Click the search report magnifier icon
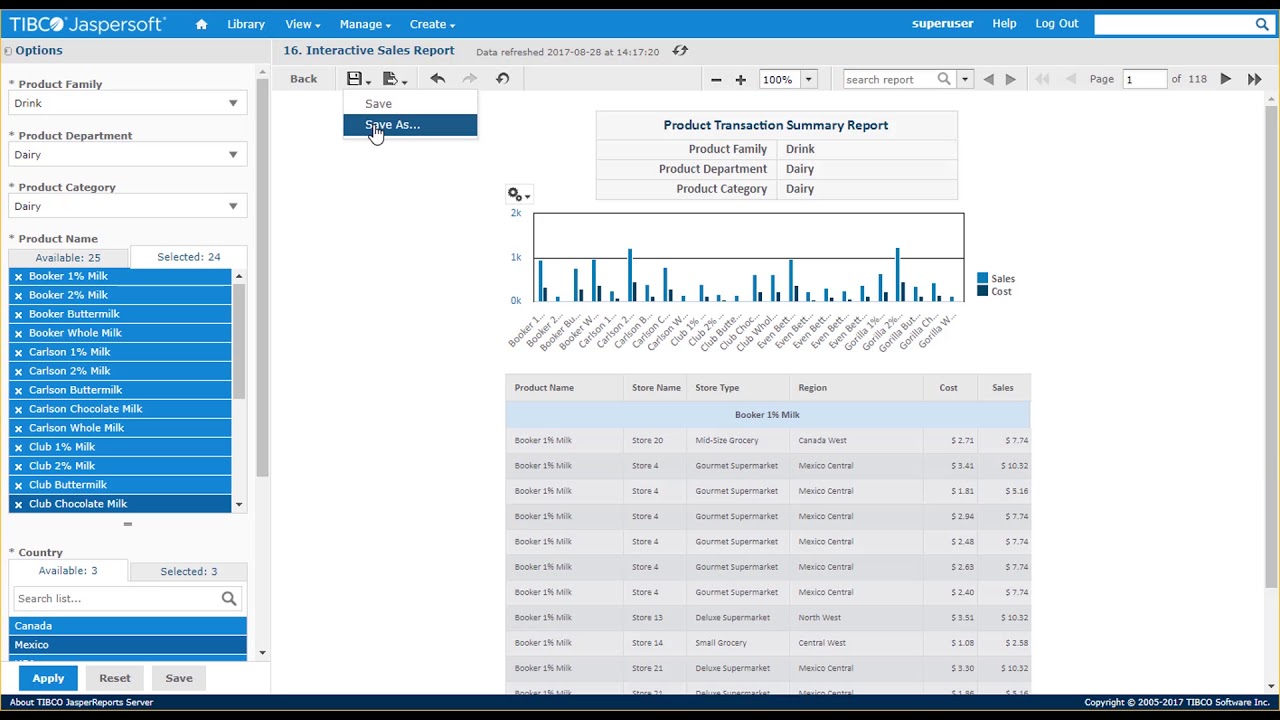This screenshot has width=1280, height=720. click(944, 79)
